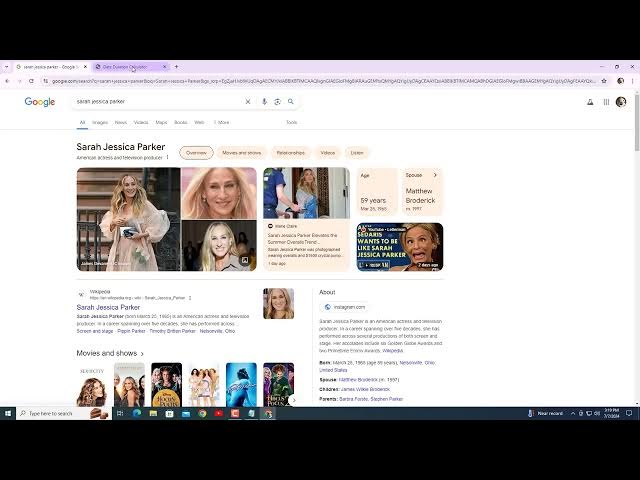
Task: Open the Google account profile avatar
Action: 621,101
